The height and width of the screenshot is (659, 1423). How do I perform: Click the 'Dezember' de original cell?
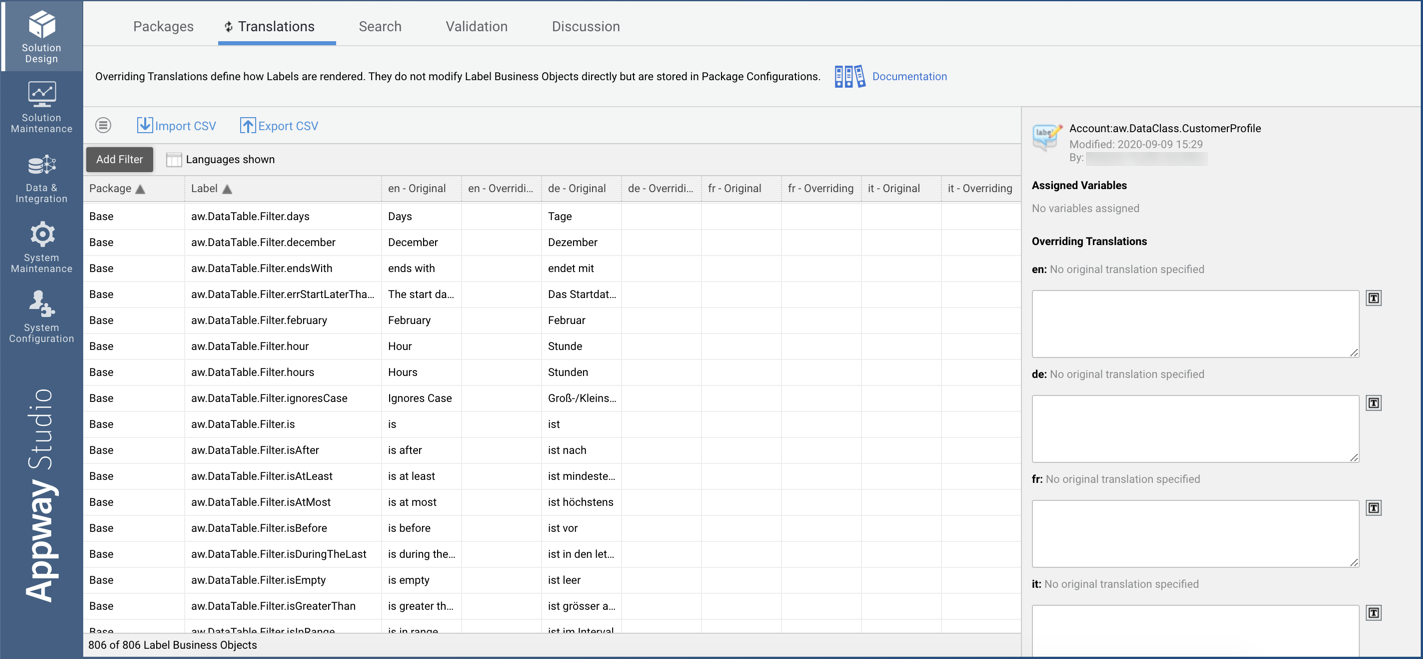point(581,242)
